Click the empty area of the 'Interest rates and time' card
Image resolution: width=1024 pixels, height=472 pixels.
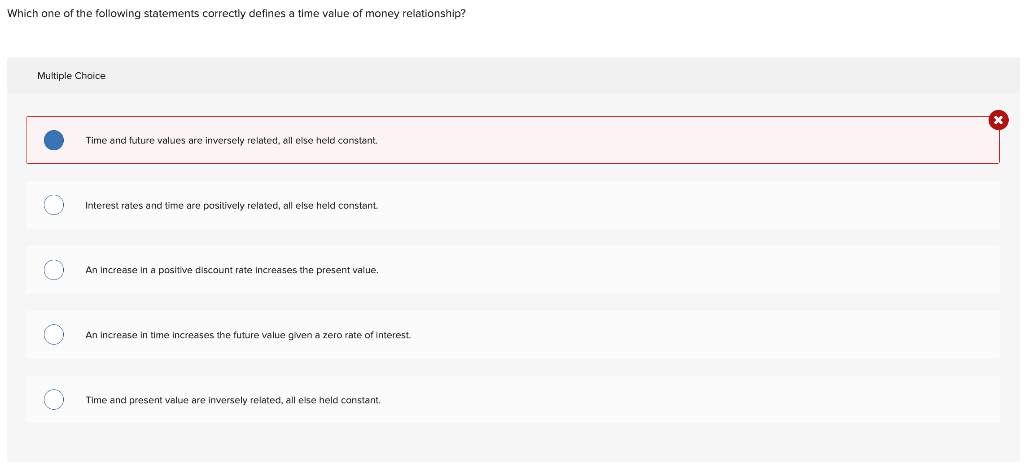tap(686, 205)
